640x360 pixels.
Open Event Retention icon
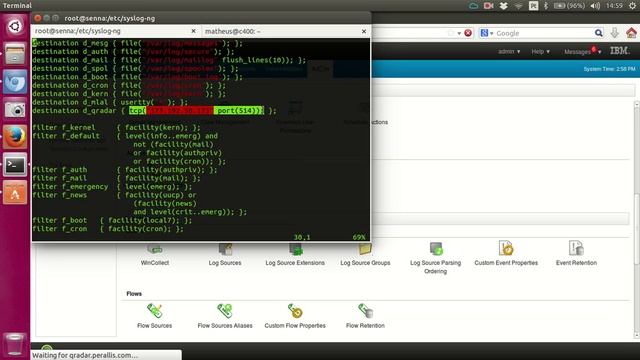point(576,248)
